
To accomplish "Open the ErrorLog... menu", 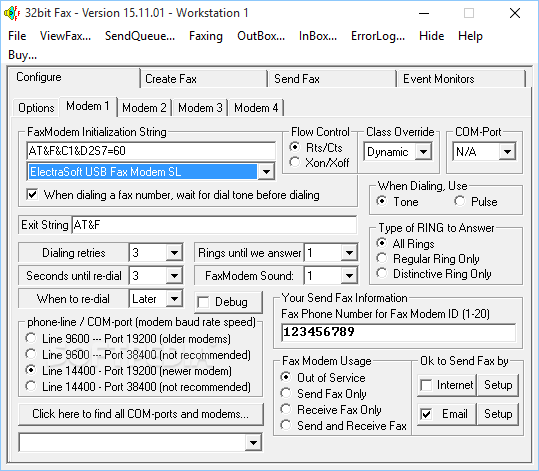I will coord(378,36).
